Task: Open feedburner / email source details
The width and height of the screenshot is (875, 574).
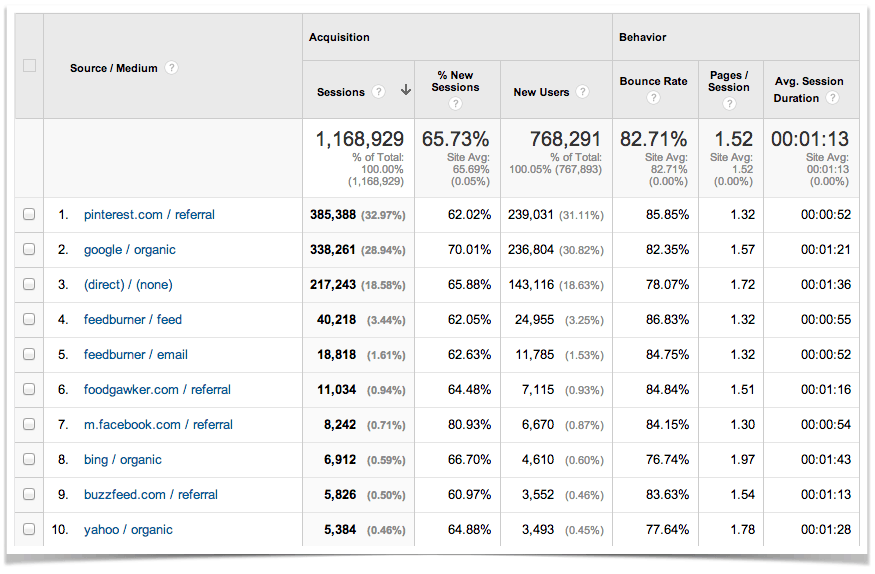Action: 135,355
